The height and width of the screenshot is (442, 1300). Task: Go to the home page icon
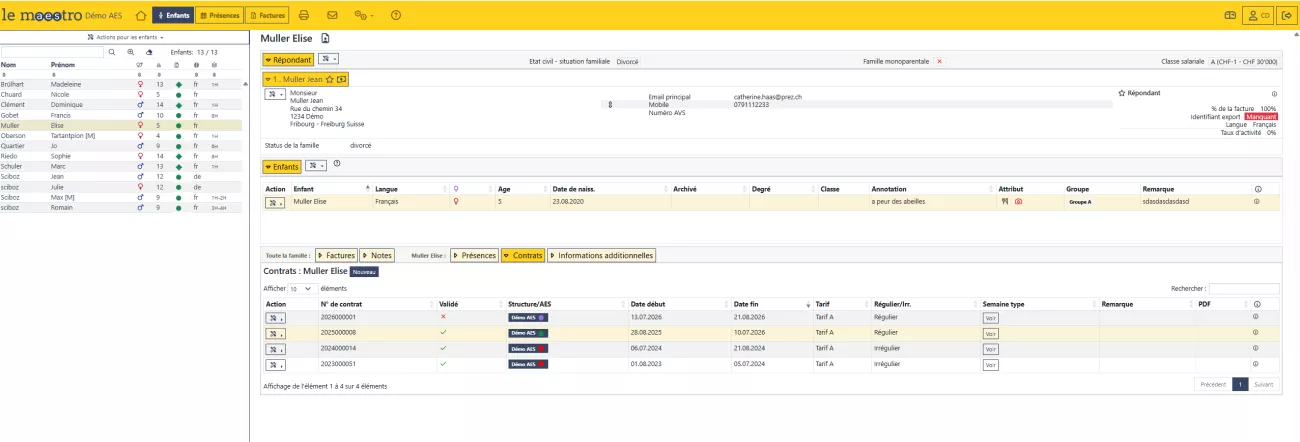(140, 15)
